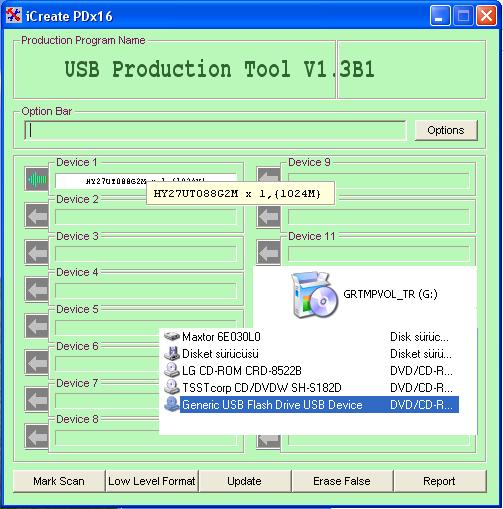Click the arrow icon beside Device 7

coord(37,399)
